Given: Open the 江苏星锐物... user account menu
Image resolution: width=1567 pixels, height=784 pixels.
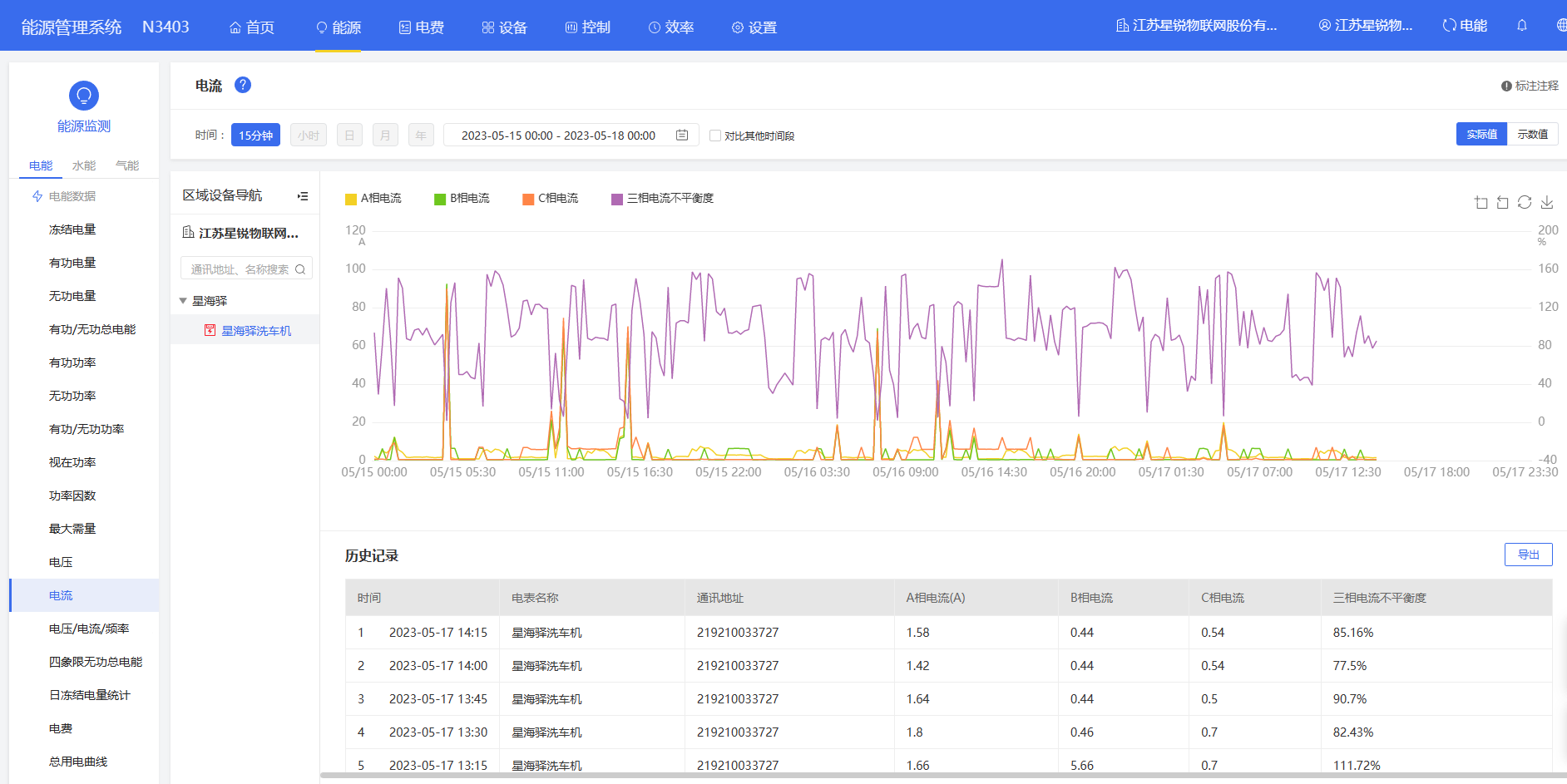Looking at the screenshot, I should (x=1365, y=26).
